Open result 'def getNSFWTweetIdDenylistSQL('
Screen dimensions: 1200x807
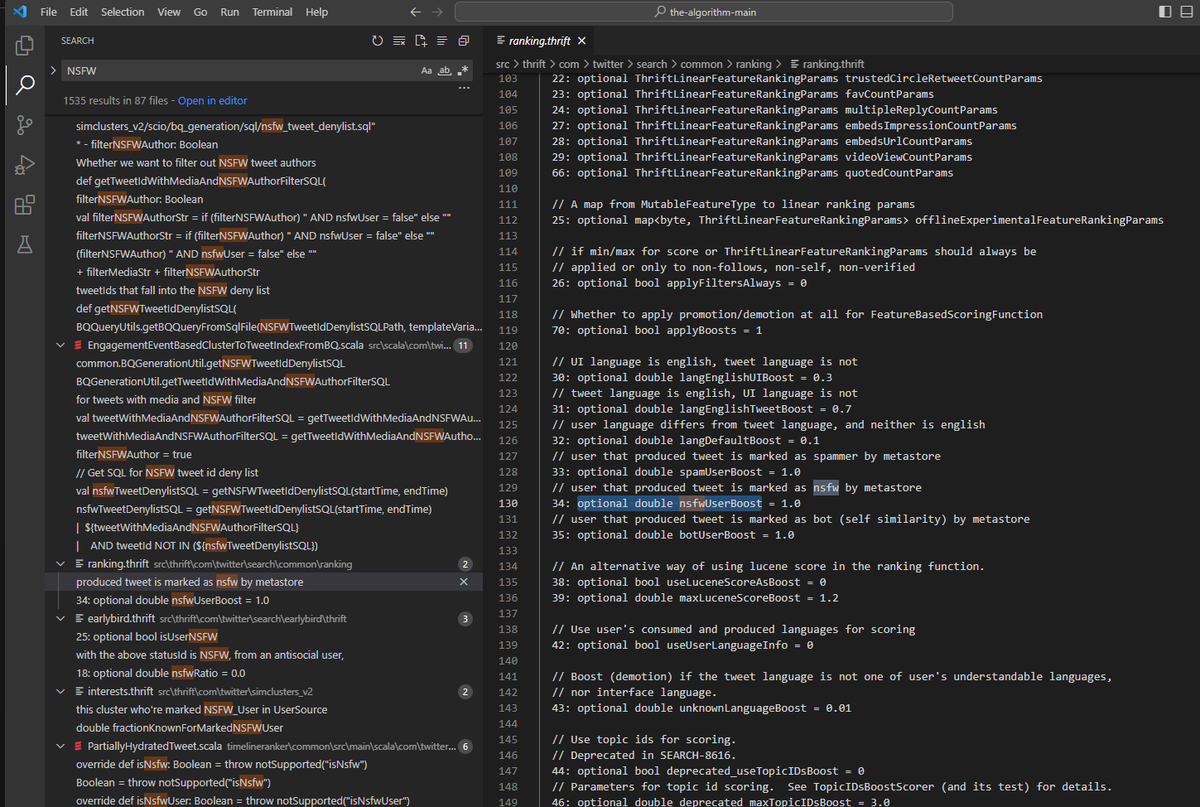point(158,308)
